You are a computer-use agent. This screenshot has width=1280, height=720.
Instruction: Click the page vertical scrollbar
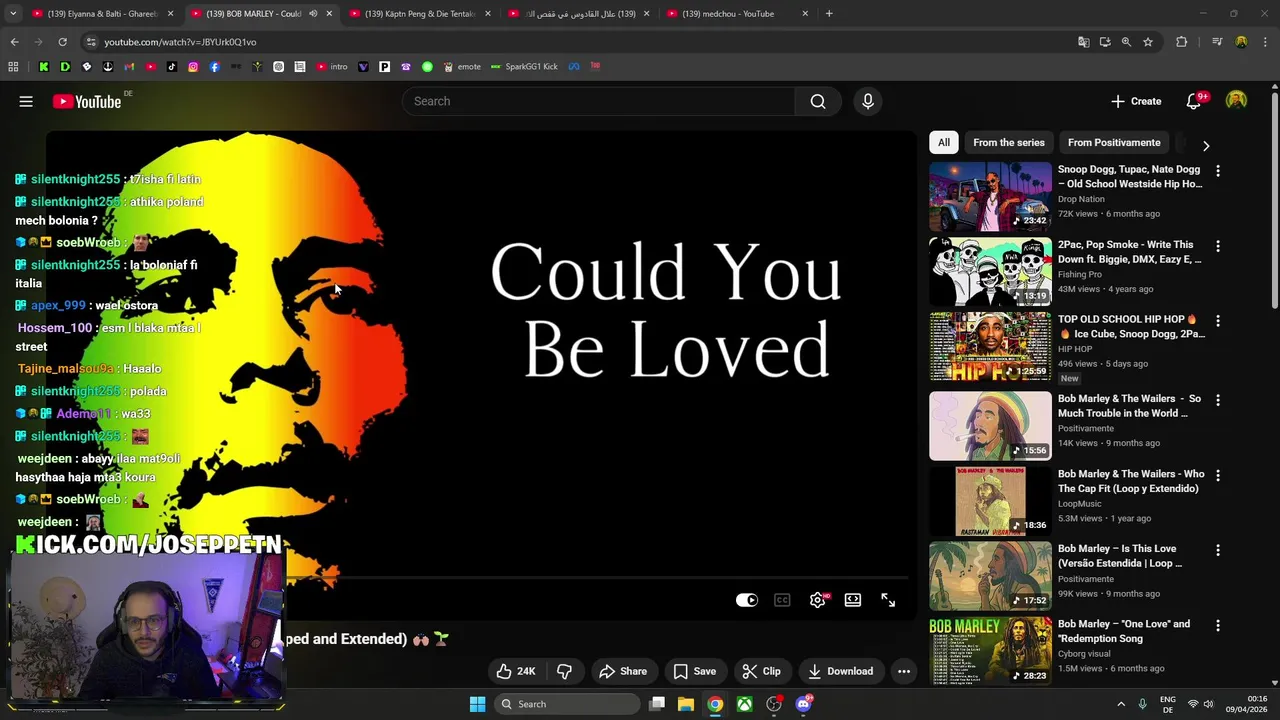pyautogui.click(x=1274, y=200)
